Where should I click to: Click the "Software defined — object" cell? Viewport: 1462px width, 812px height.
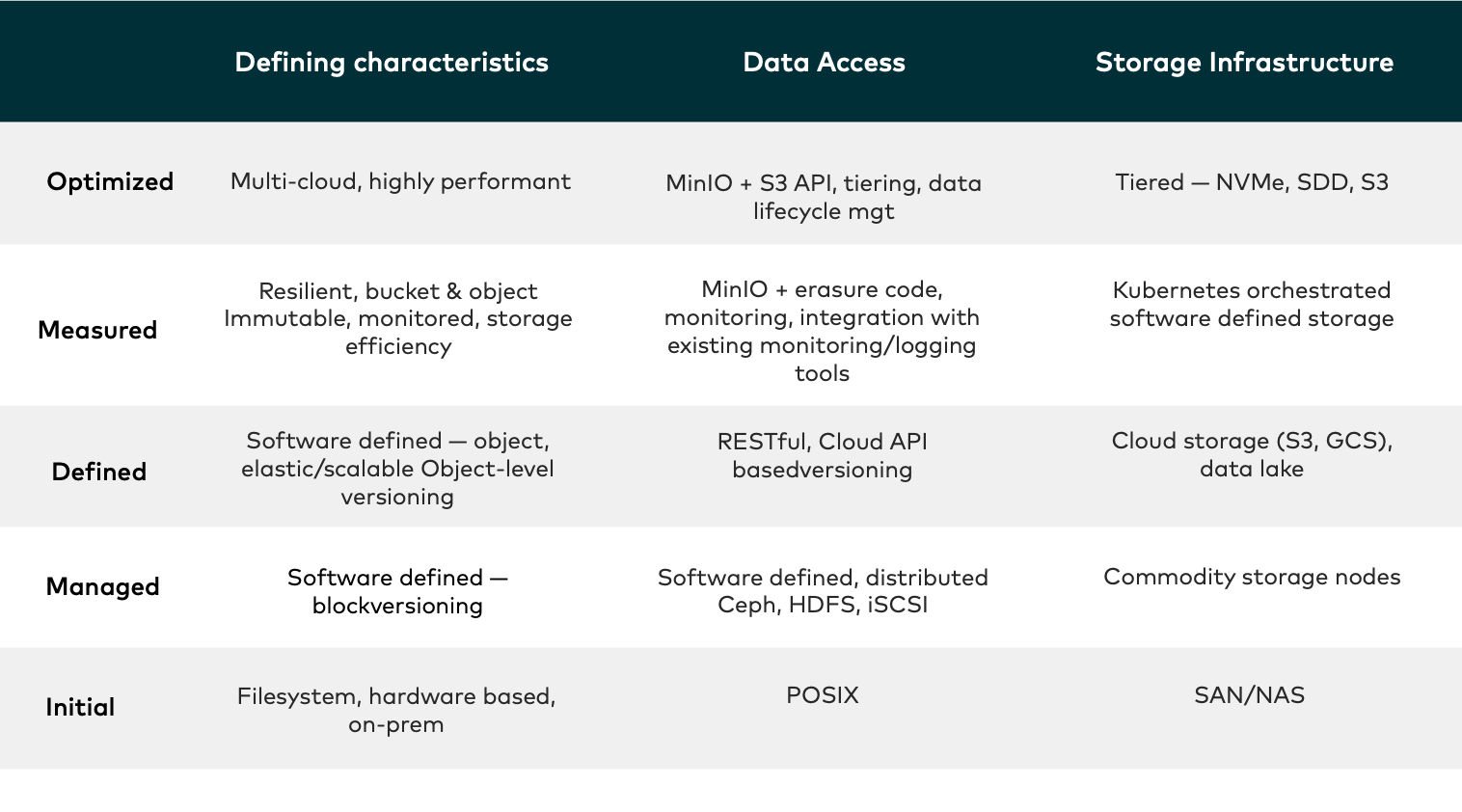(x=397, y=469)
